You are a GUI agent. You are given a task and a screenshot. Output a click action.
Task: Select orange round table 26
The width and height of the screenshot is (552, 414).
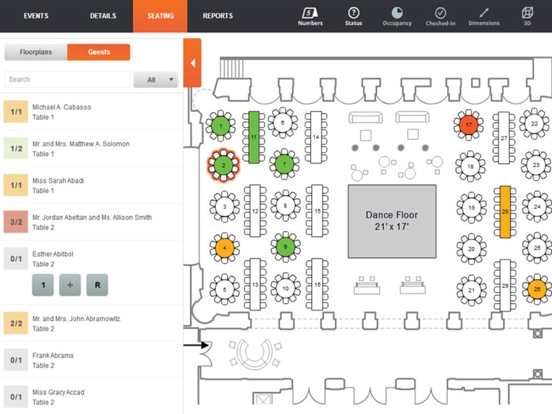537,289
